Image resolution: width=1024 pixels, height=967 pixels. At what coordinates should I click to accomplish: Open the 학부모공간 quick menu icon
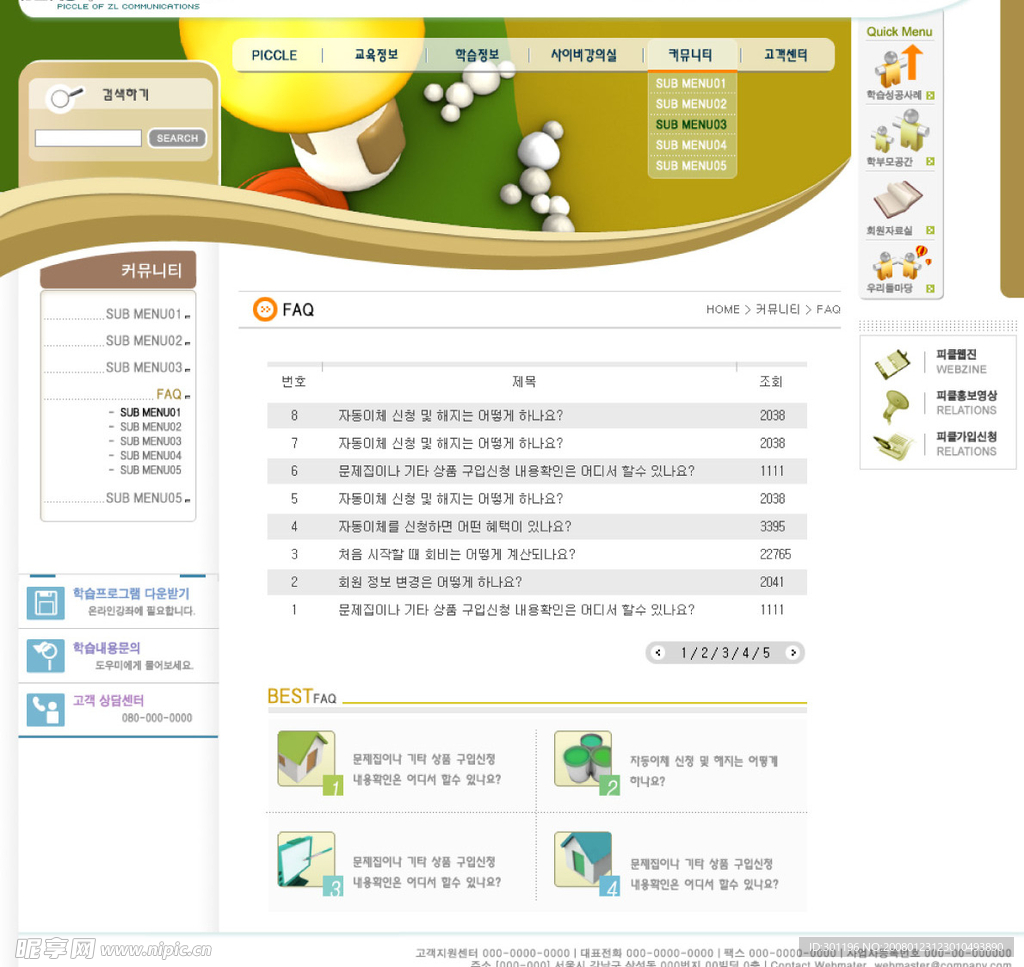[901, 130]
